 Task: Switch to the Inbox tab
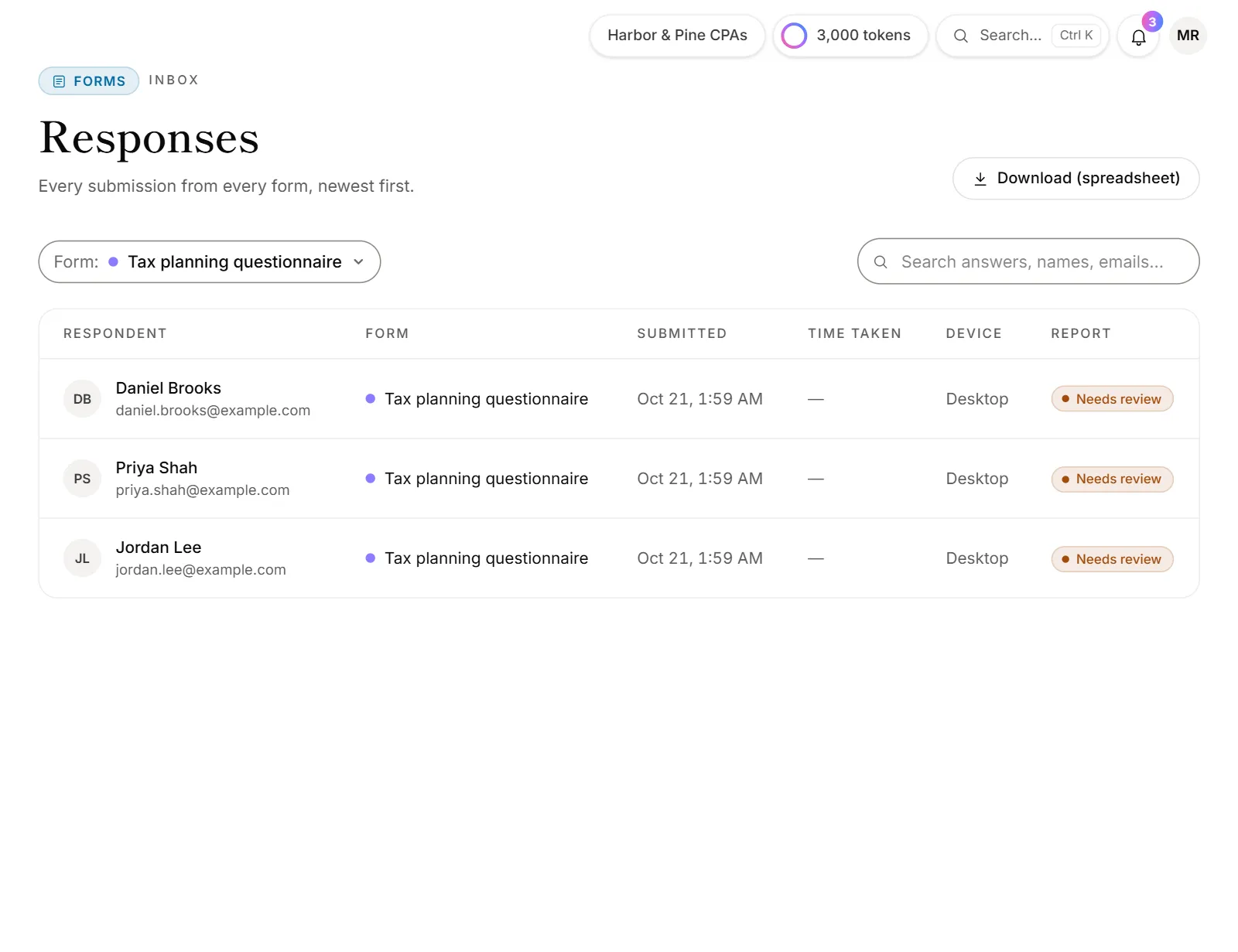tap(174, 80)
